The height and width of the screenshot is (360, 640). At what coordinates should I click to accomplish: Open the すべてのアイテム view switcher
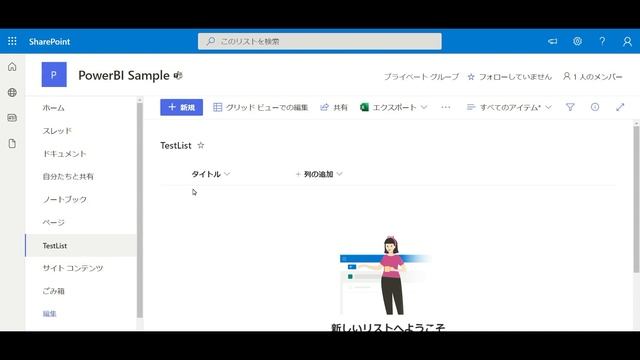(x=509, y=107)
